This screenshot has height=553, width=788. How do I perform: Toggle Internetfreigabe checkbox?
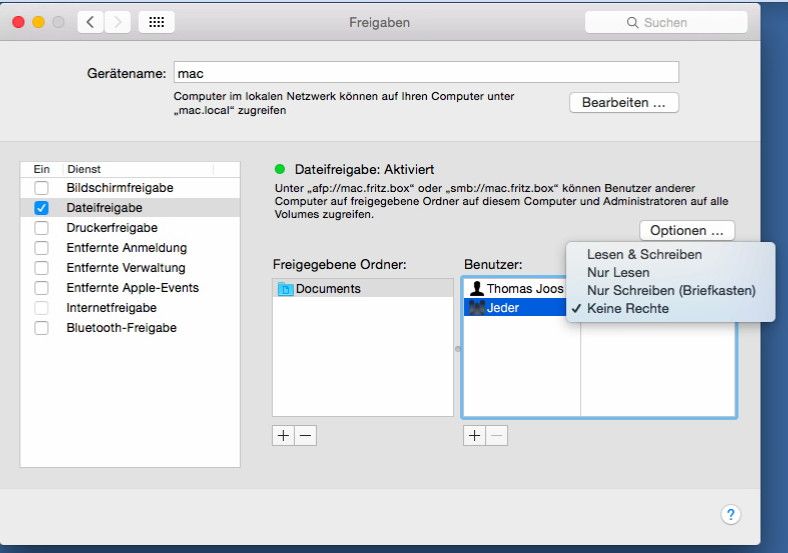point(41,308)
